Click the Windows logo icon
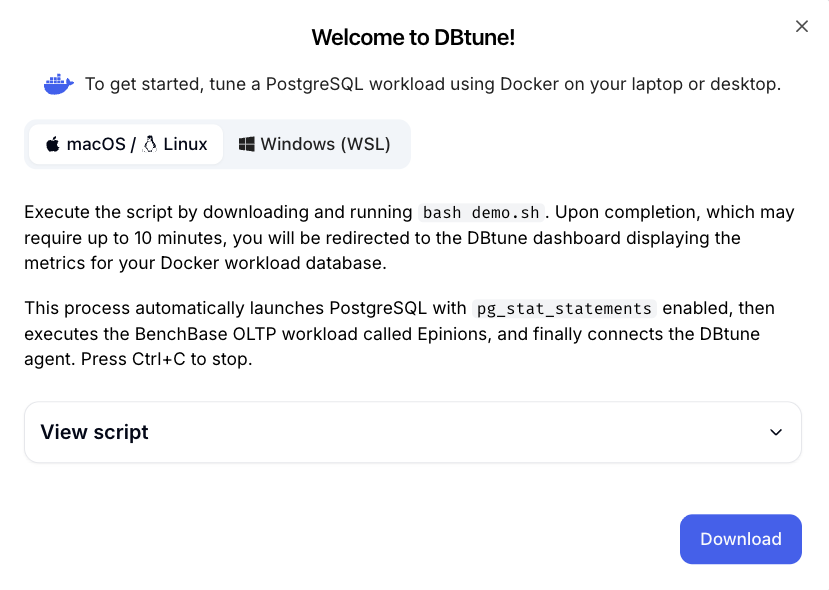 coord(246,144)
